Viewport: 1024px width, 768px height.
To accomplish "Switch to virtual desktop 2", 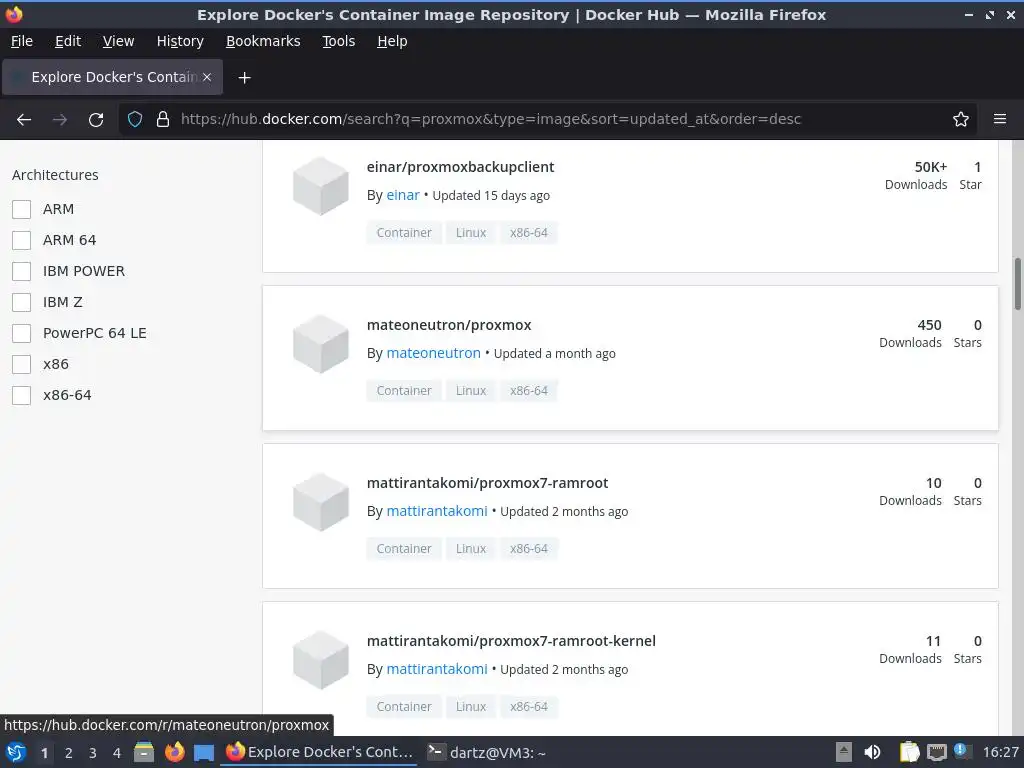I will click(x=69, y=753).
